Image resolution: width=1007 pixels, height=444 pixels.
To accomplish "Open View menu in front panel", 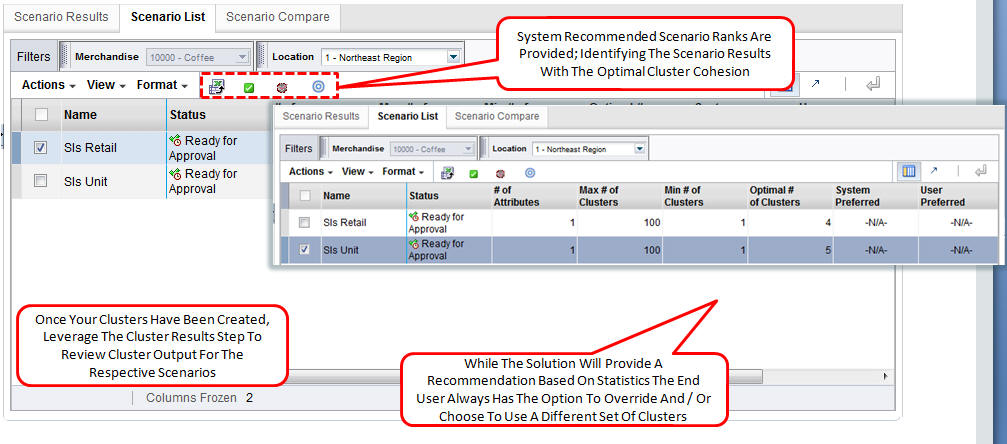I will pyautogui.click(x=358, y=172).
